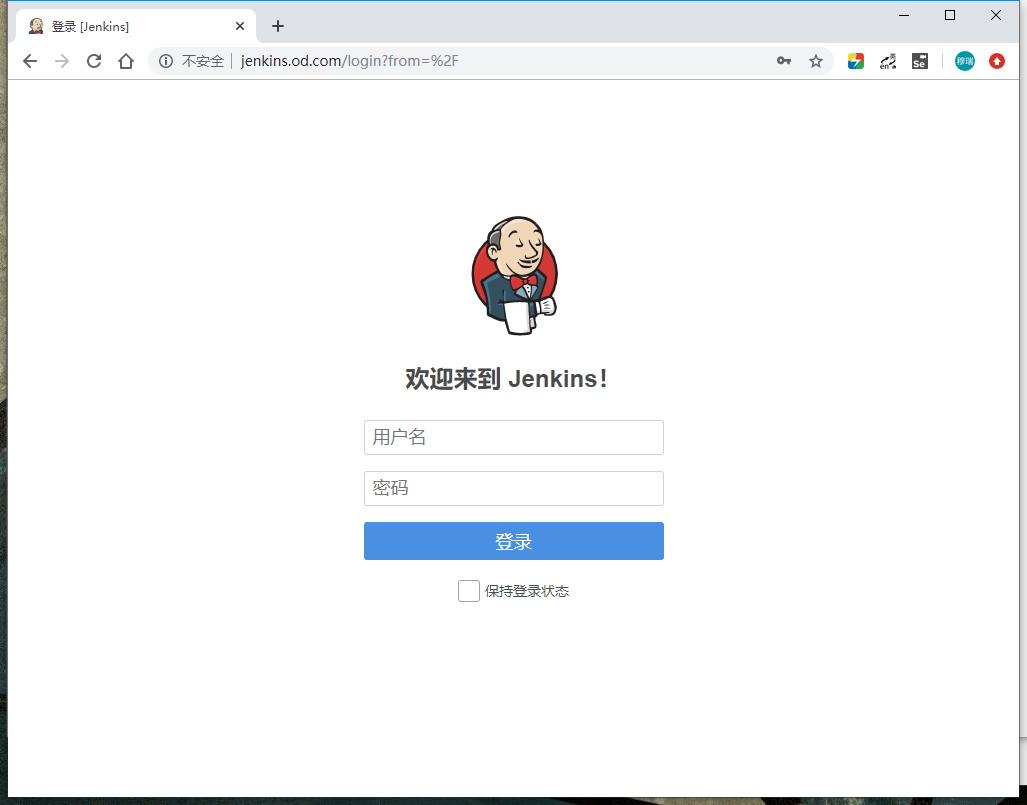Viewport: 1027px width, 805px height.
Task: Click the jenkins.od.com address bar URL
Action: coord(349,61)
